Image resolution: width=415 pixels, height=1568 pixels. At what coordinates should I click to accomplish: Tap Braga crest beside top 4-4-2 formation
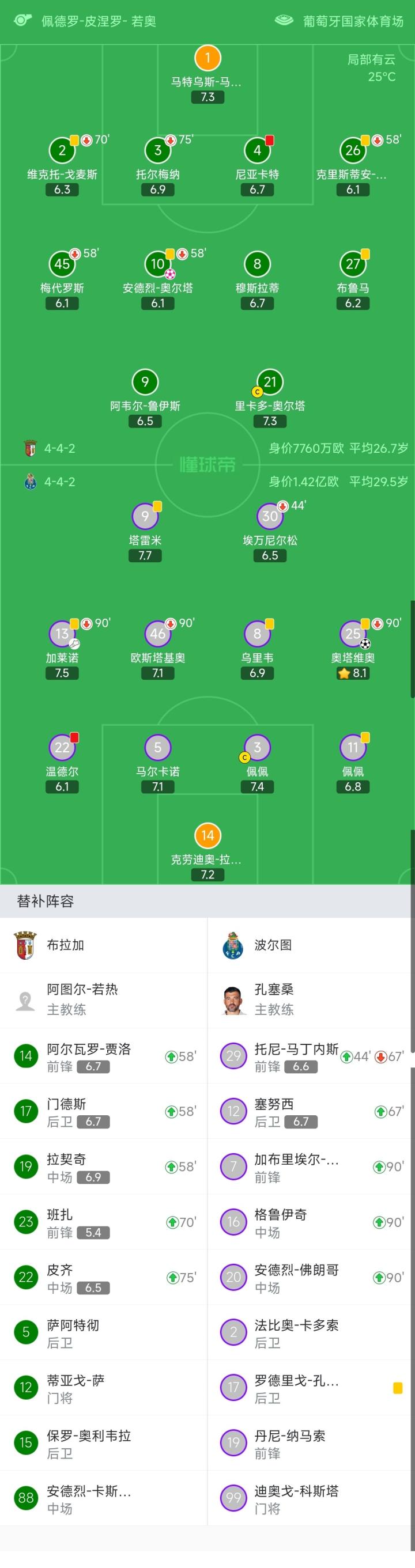pyautogui.click(x=30, y=449)
